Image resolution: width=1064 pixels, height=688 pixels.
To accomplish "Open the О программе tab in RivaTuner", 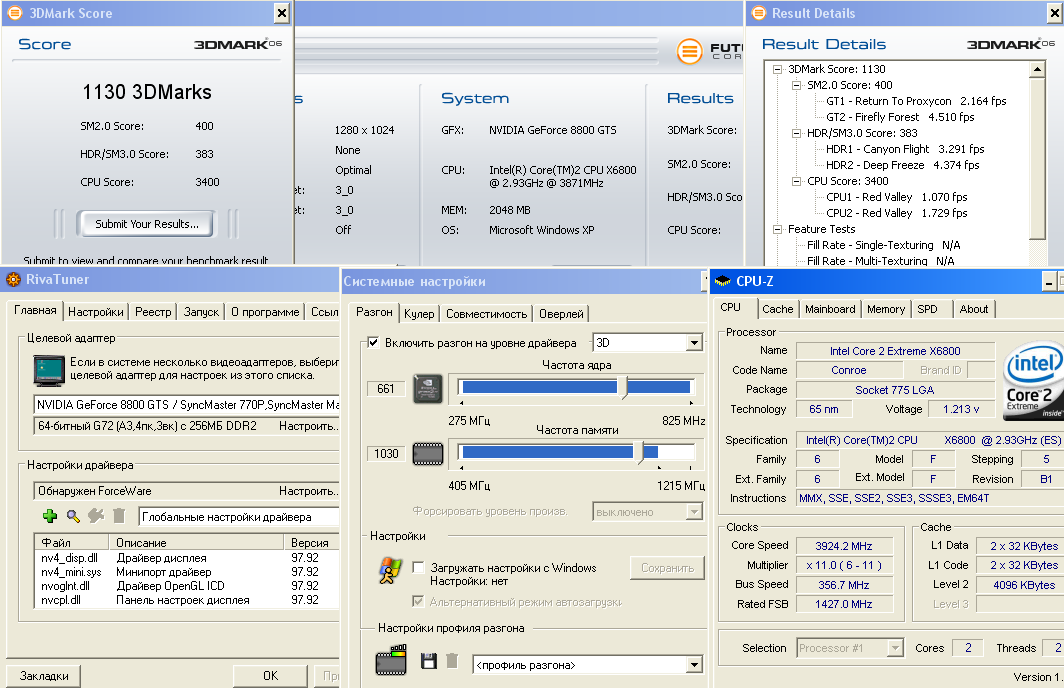I will pyautogui.click(x=265, y=312).
